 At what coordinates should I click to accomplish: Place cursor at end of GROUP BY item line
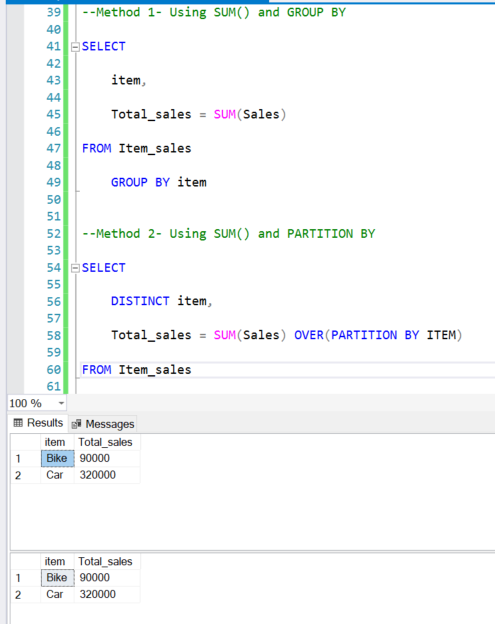(x=208, y=183)
